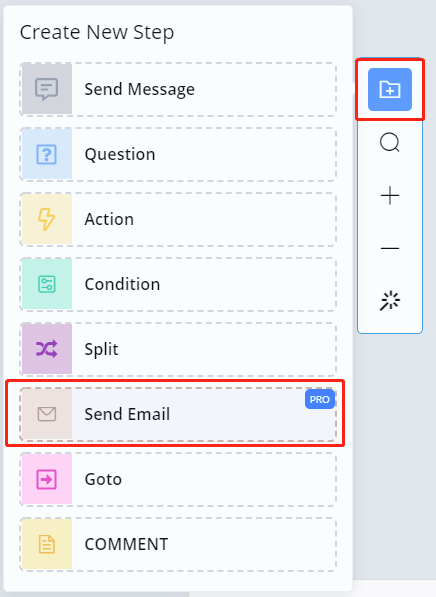This screenshot has height=597, width=436.
Task: Select the Send Email envelope icon
Action: point(46,414)
